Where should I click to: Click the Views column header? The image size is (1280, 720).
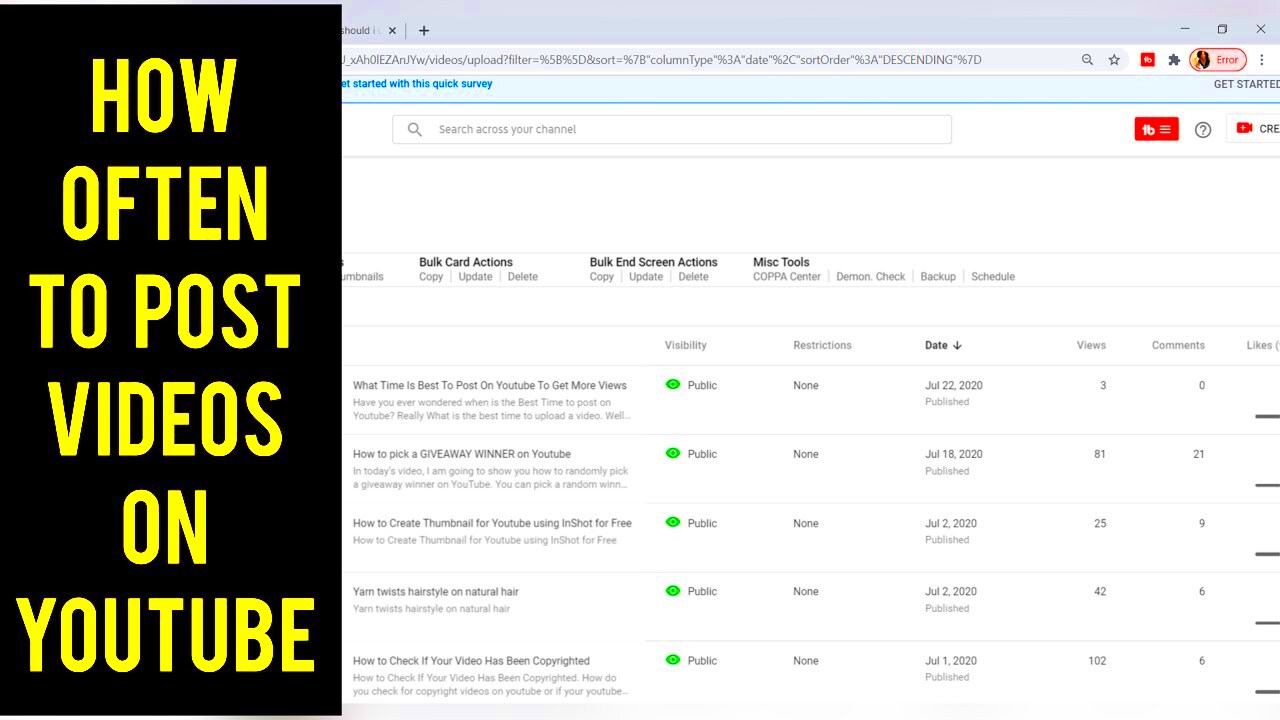point(1091,346)
